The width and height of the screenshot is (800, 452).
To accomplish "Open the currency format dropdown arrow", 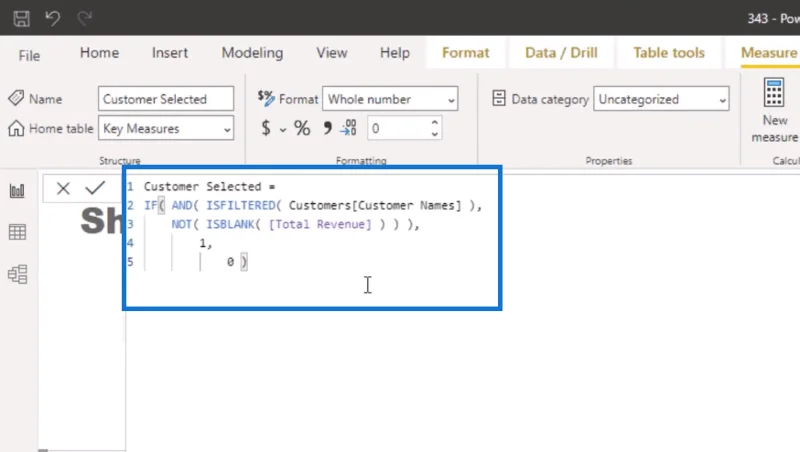I will 283,130.
